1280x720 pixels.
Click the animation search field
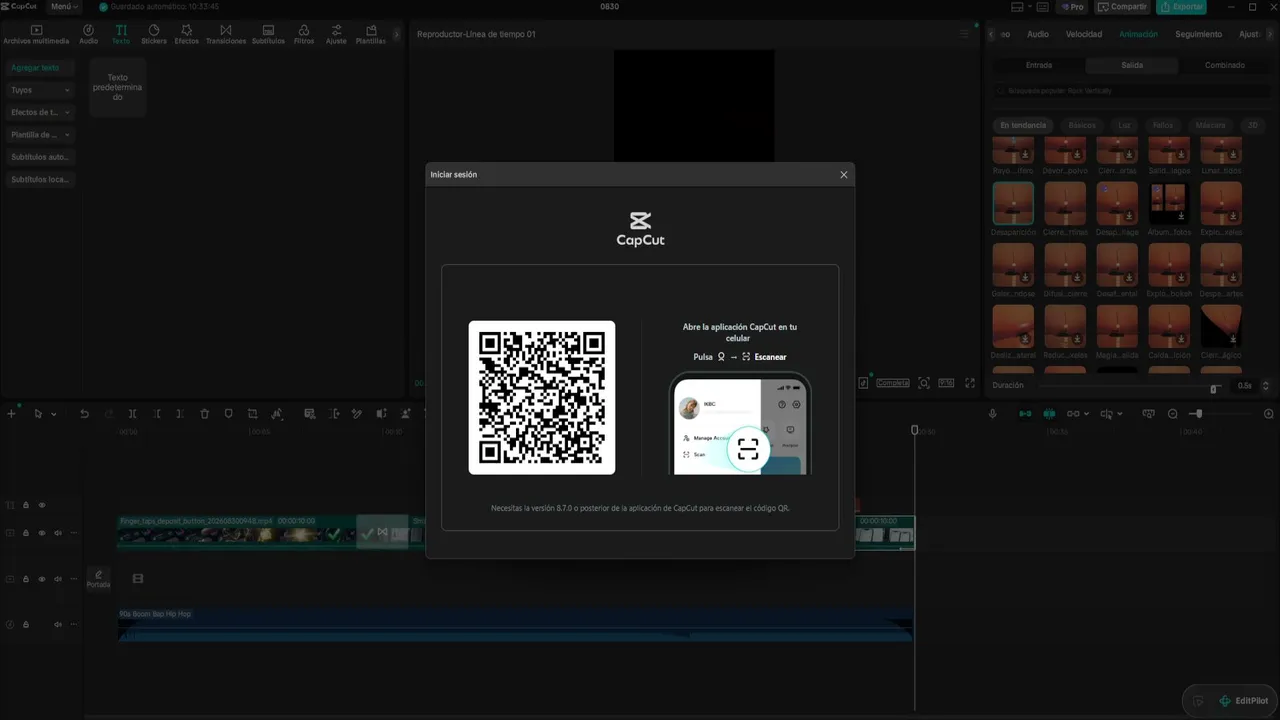1130,91
